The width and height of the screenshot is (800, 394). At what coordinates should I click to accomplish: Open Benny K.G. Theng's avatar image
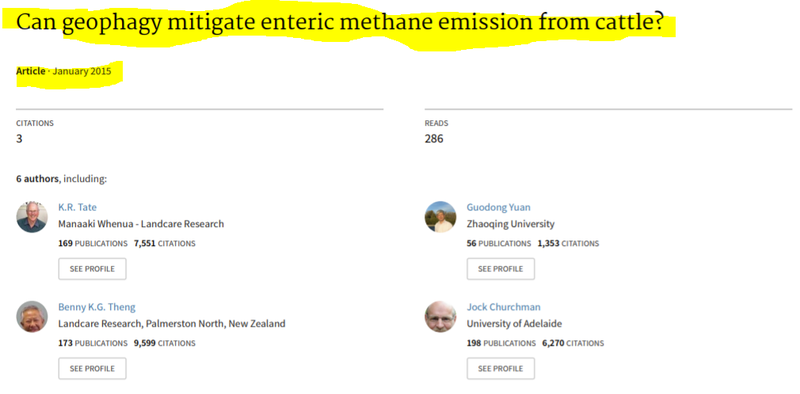point(32,316)
